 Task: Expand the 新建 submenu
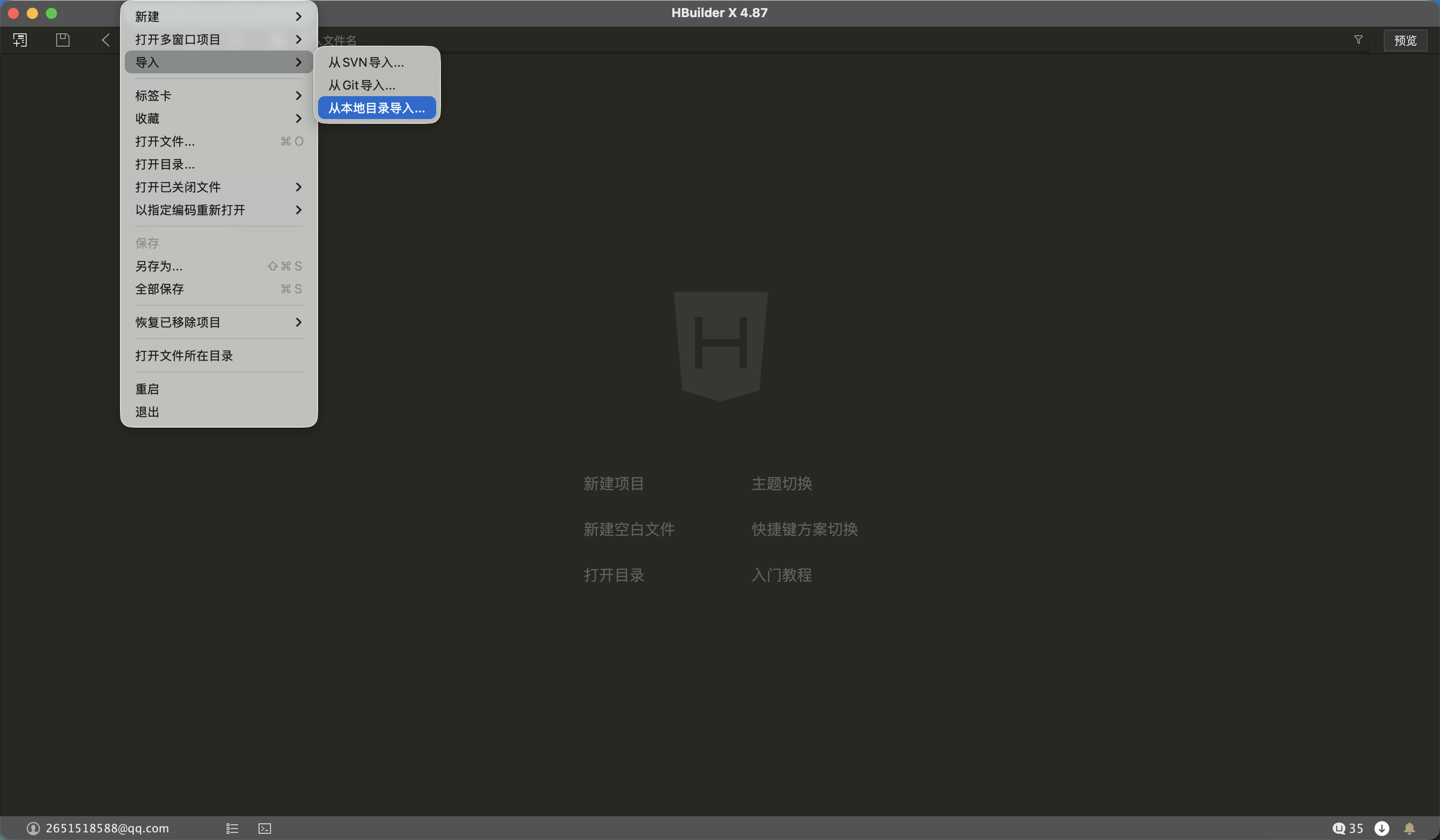[x=218, y=17]
